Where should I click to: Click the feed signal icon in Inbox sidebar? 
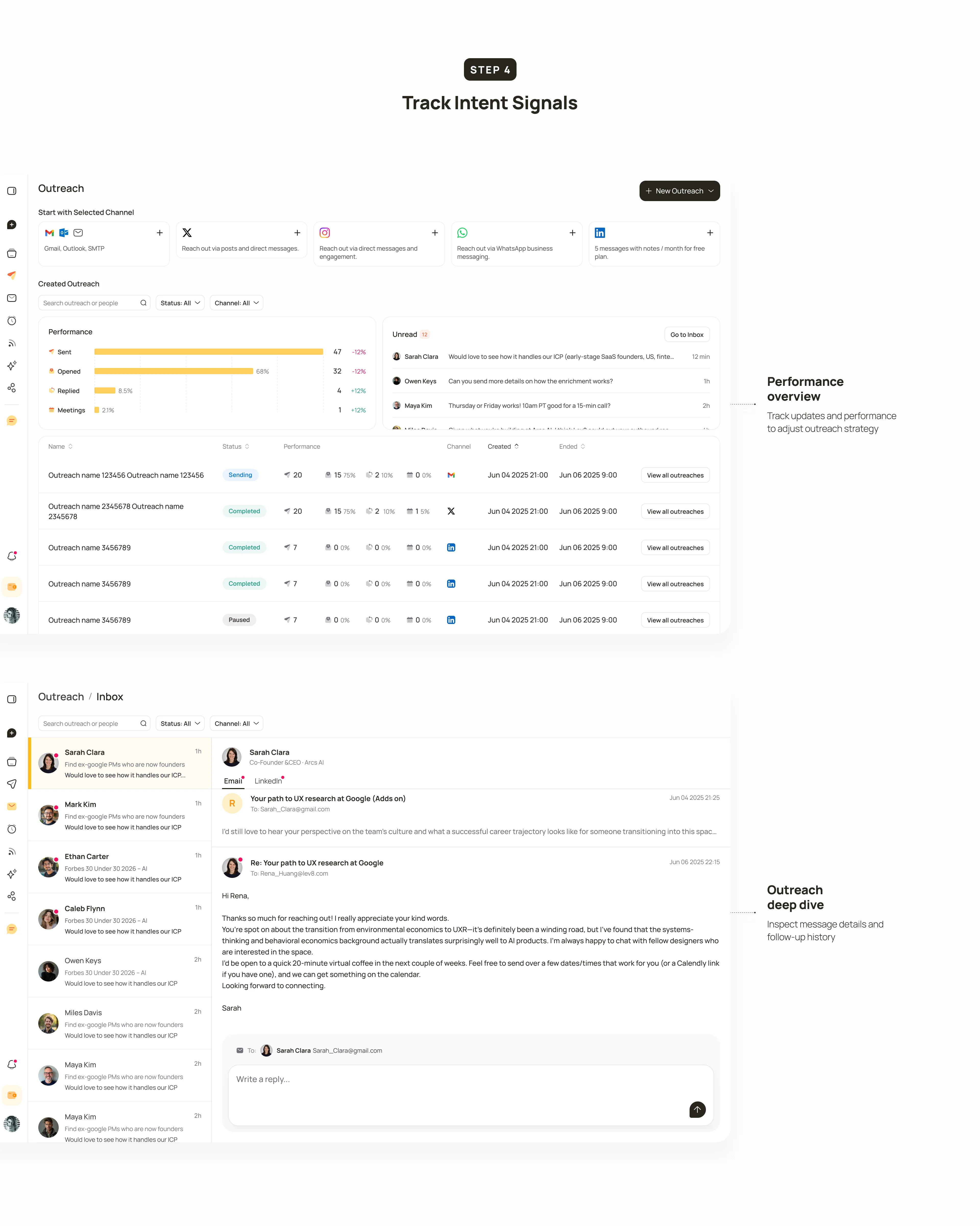[x=12, y=852]
